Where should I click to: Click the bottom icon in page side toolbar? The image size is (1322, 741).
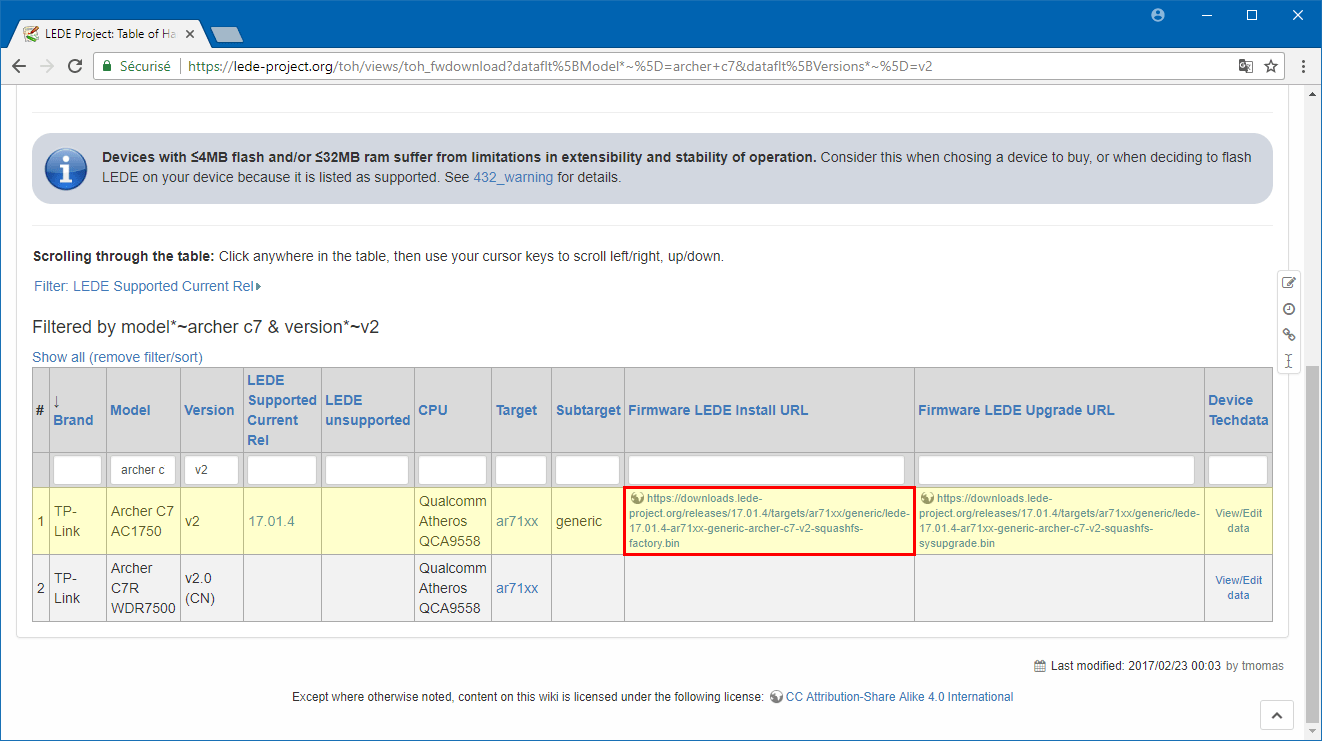click(x=1289, y=361)
